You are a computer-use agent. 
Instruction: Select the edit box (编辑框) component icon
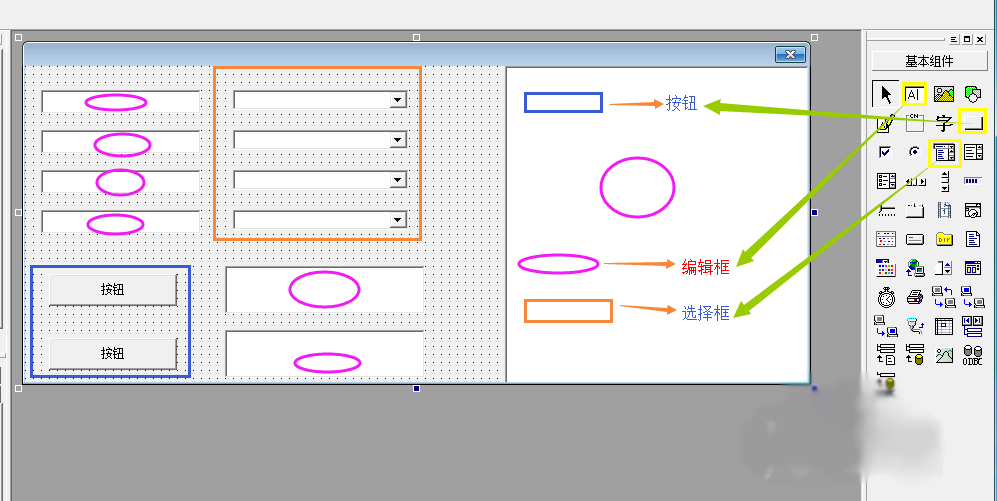pyautogui.click(x=914, y=95)
